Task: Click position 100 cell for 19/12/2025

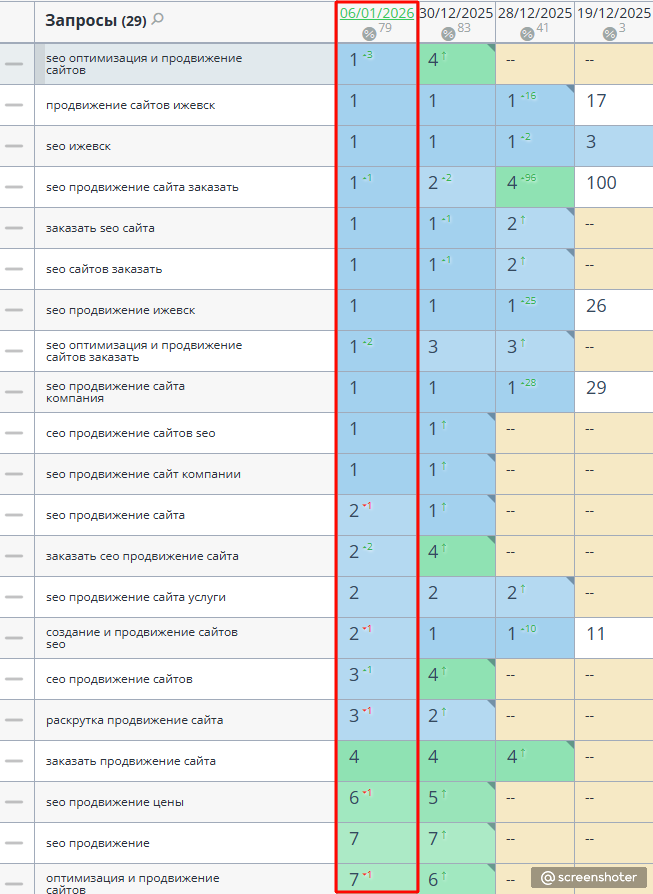Action: click(x=614, y=187)
